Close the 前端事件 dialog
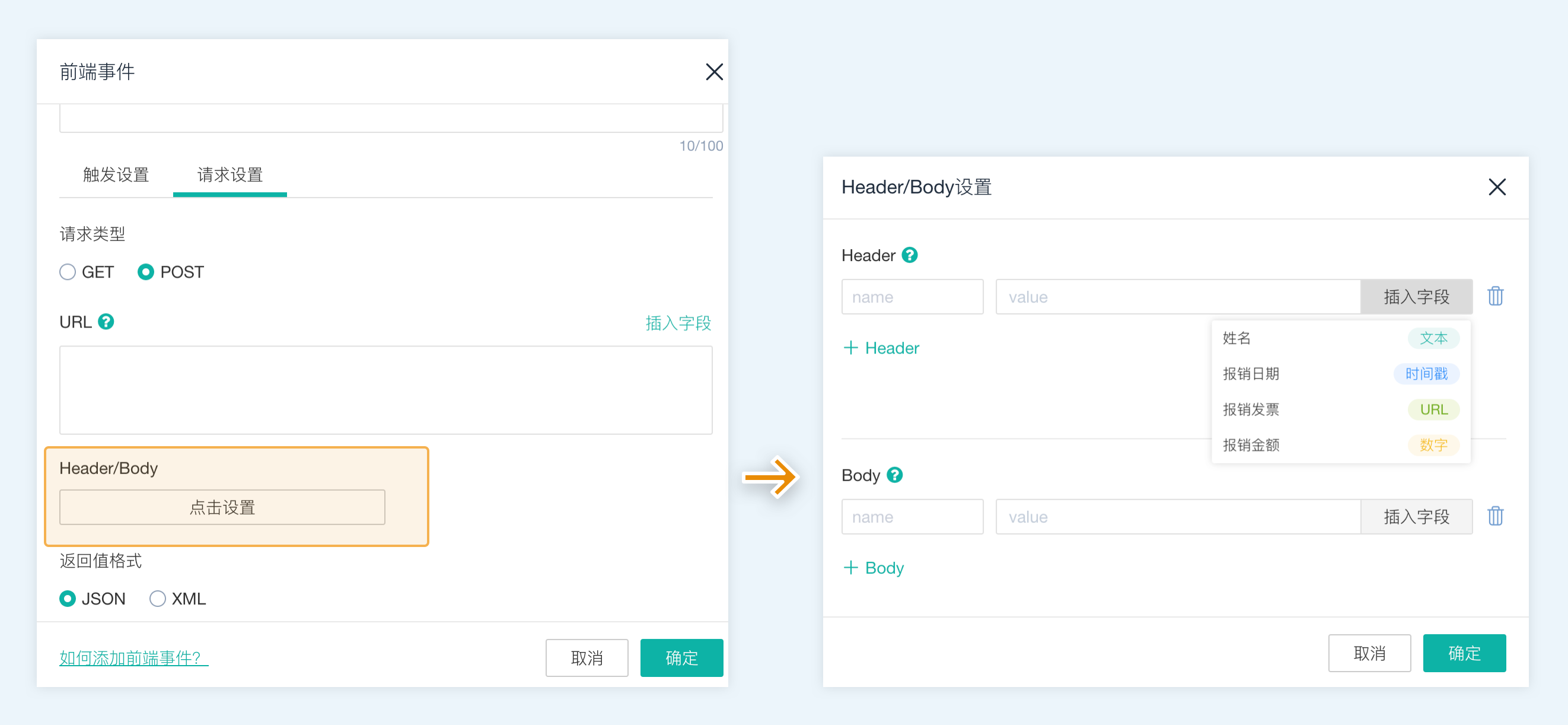 coord(713,72)
